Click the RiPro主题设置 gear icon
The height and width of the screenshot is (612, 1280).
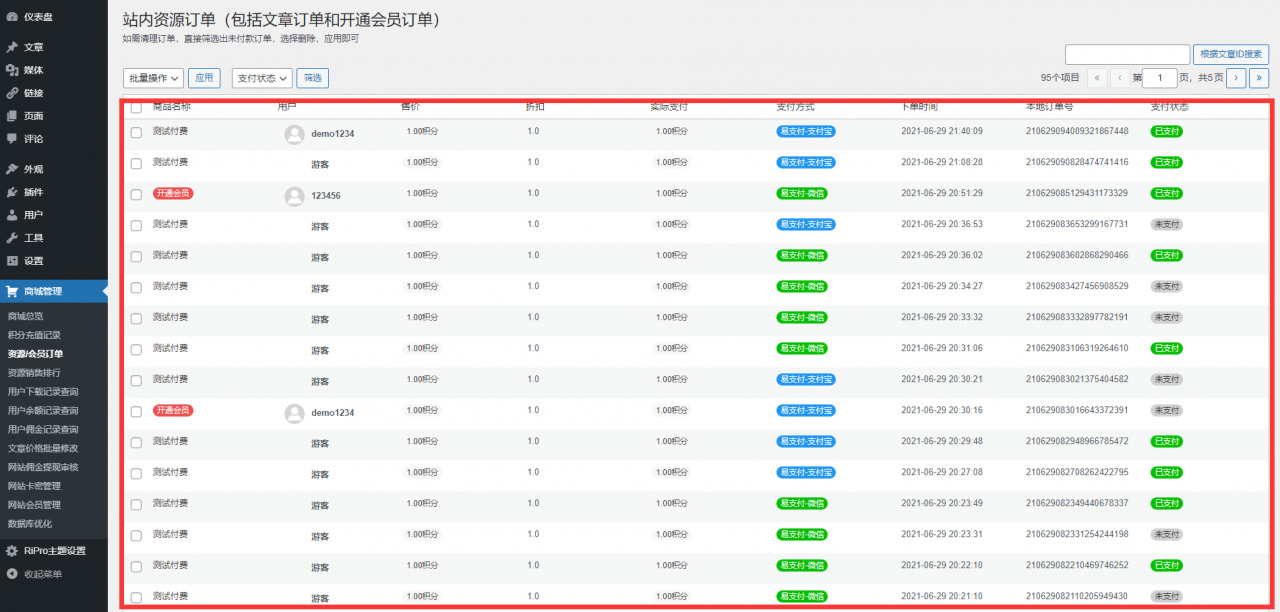[x=11, y=551]
